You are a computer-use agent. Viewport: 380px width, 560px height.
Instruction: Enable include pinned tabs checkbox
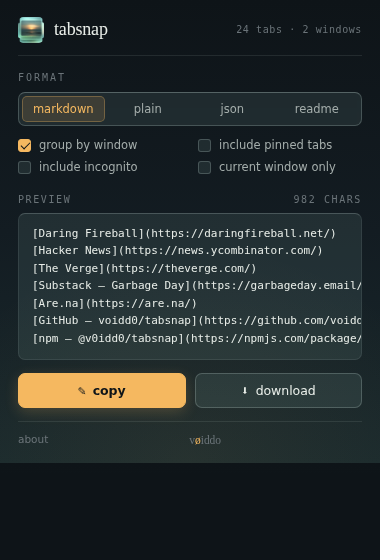pyautogui.click(x=205, y=145)
